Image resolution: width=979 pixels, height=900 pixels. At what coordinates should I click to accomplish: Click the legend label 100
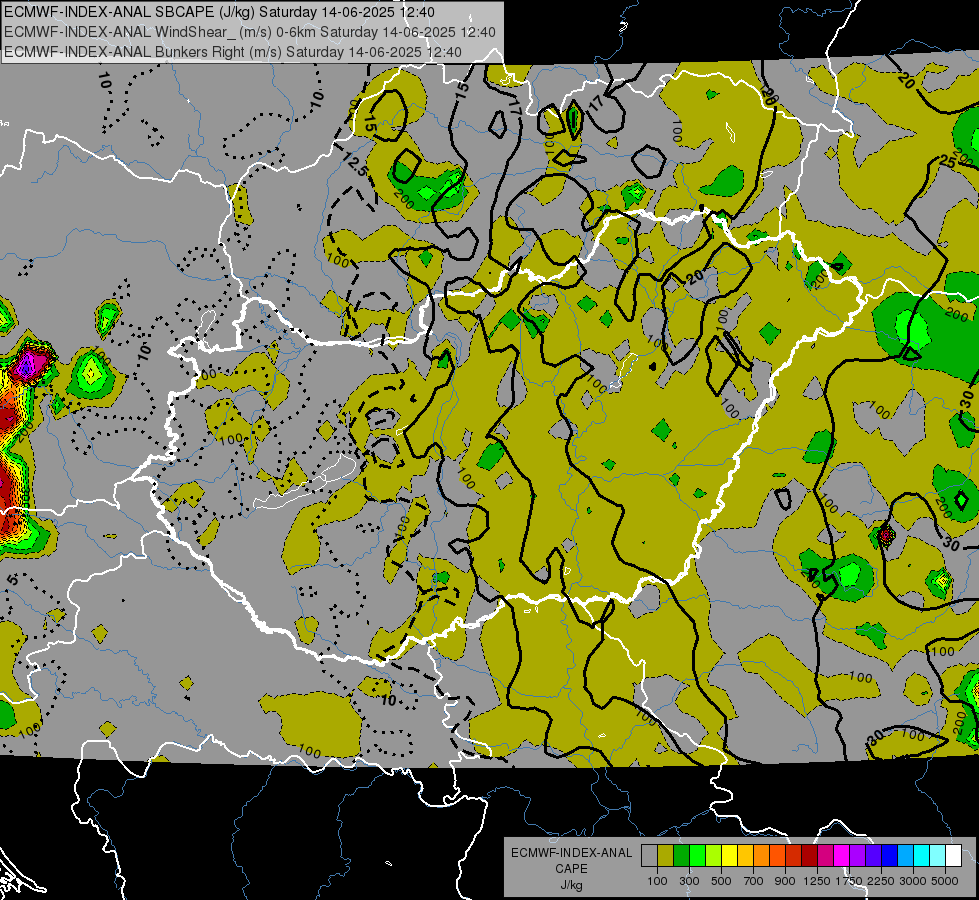coord(657,881)
